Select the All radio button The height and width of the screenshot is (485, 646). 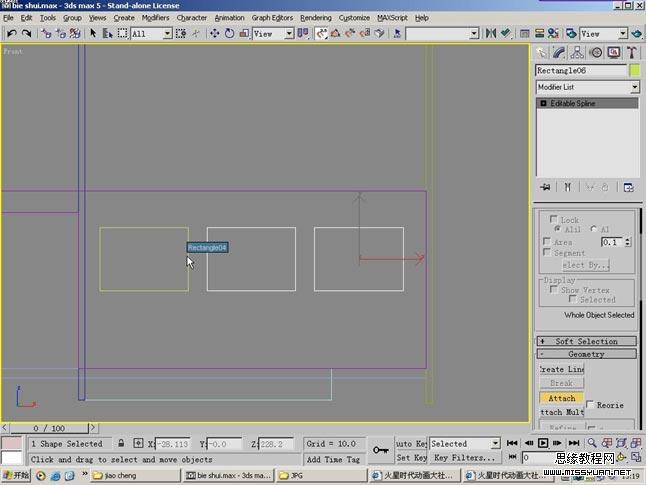coord(594,228)
